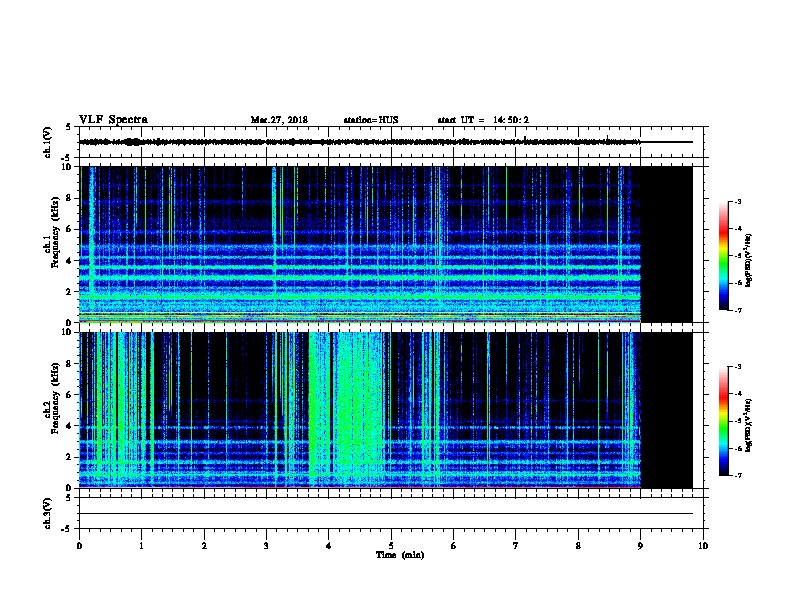Image resolution: width=792 pixels, height=612 pixels.
Task: Click the time axis tick label 10
Action: click(x=703, y=545)
